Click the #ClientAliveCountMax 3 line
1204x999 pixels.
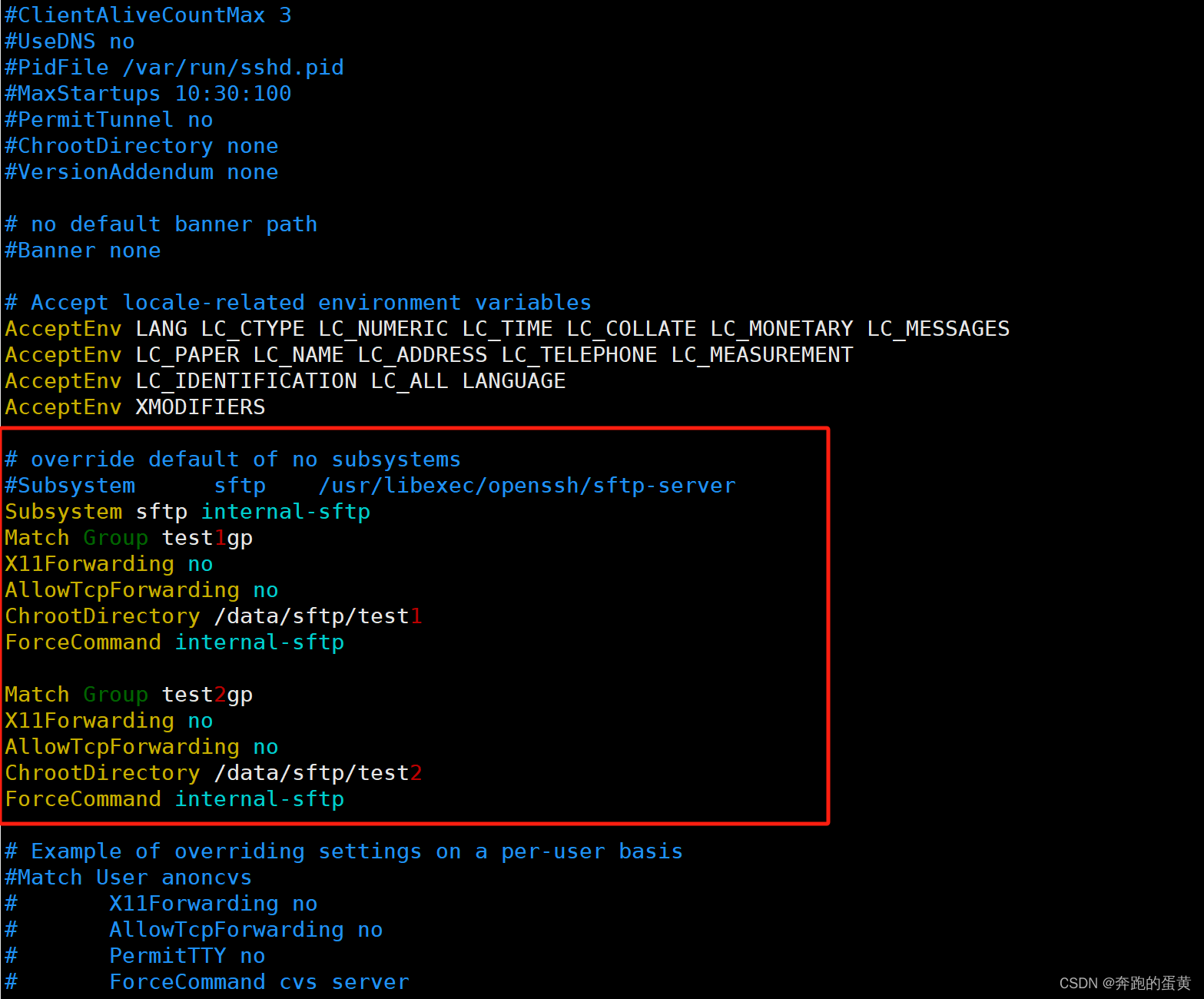pyautogui.click(x=148, y=15)
